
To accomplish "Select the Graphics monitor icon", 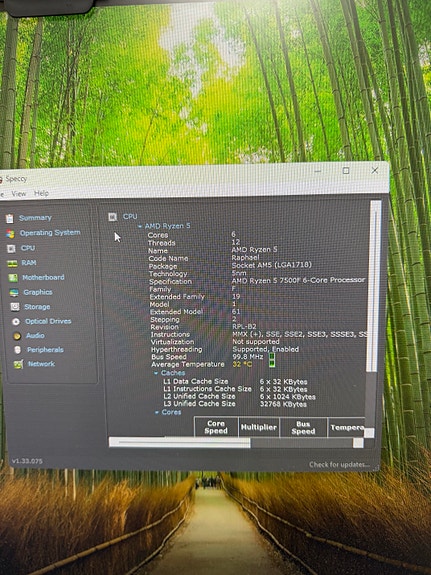I will coord(14,293).
